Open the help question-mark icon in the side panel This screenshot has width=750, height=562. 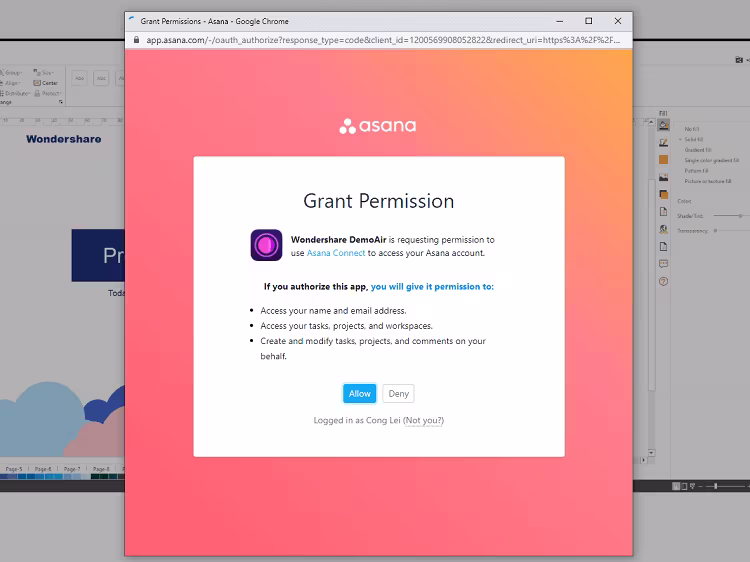[663, 281]
